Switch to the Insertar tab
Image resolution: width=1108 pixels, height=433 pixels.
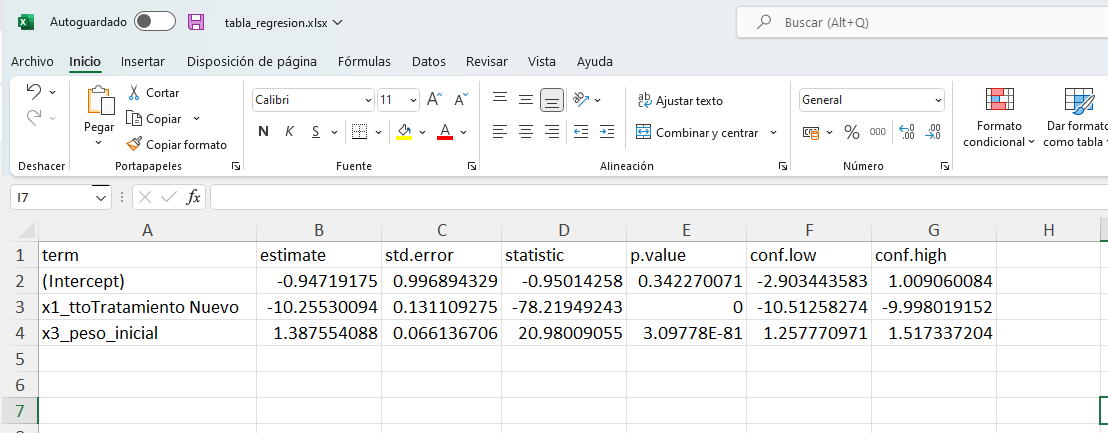click(x=143, y=62)
